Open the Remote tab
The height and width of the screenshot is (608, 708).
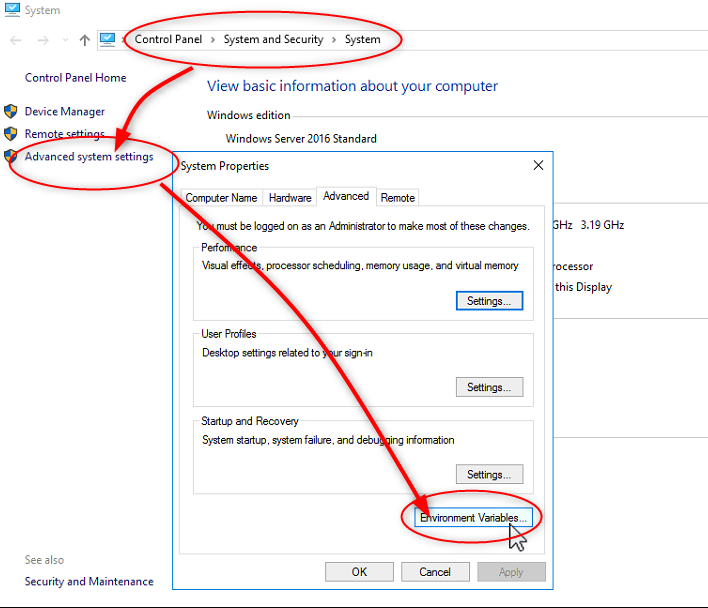(x=398, y=198)
